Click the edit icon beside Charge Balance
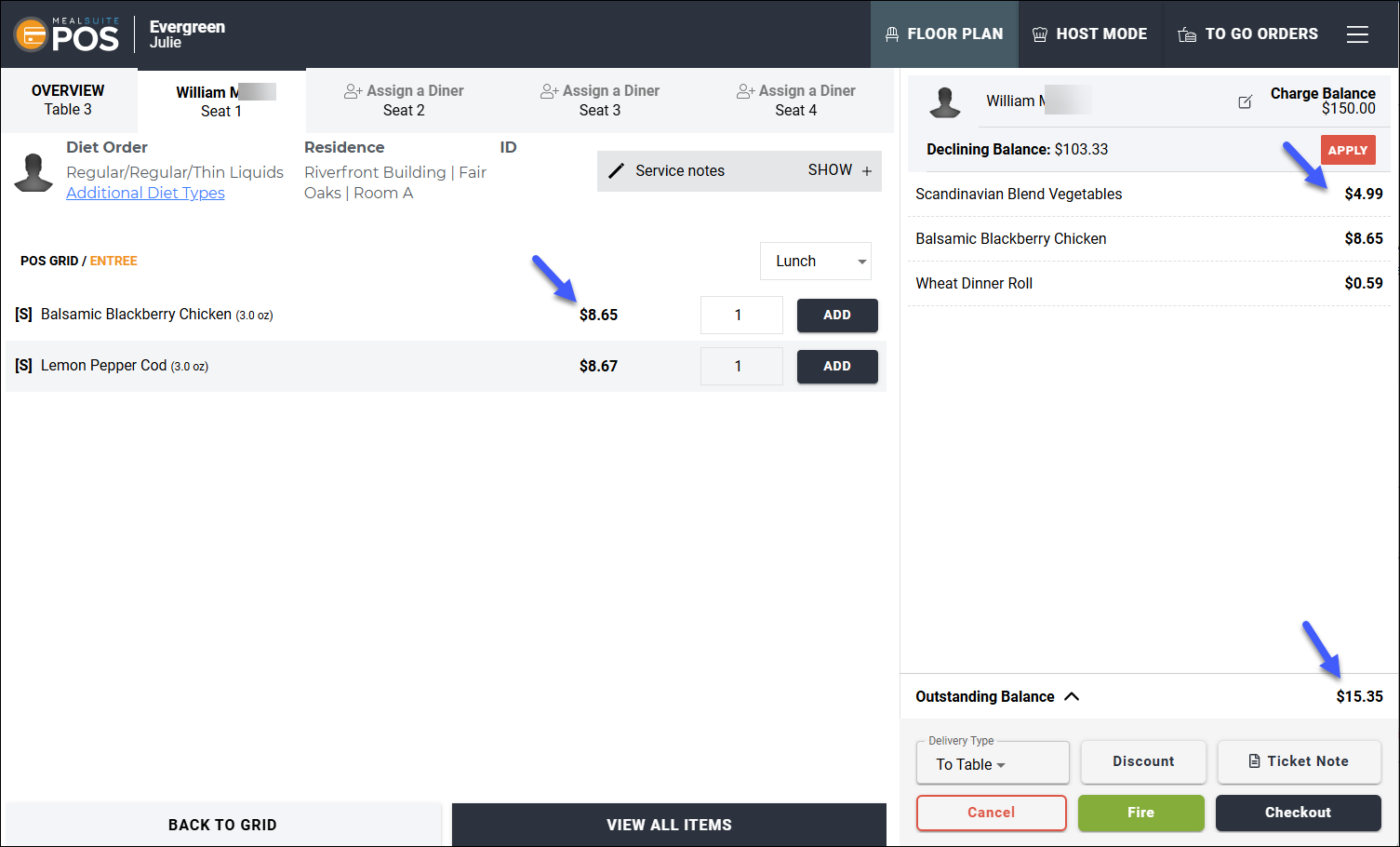 coord(1245,101)
